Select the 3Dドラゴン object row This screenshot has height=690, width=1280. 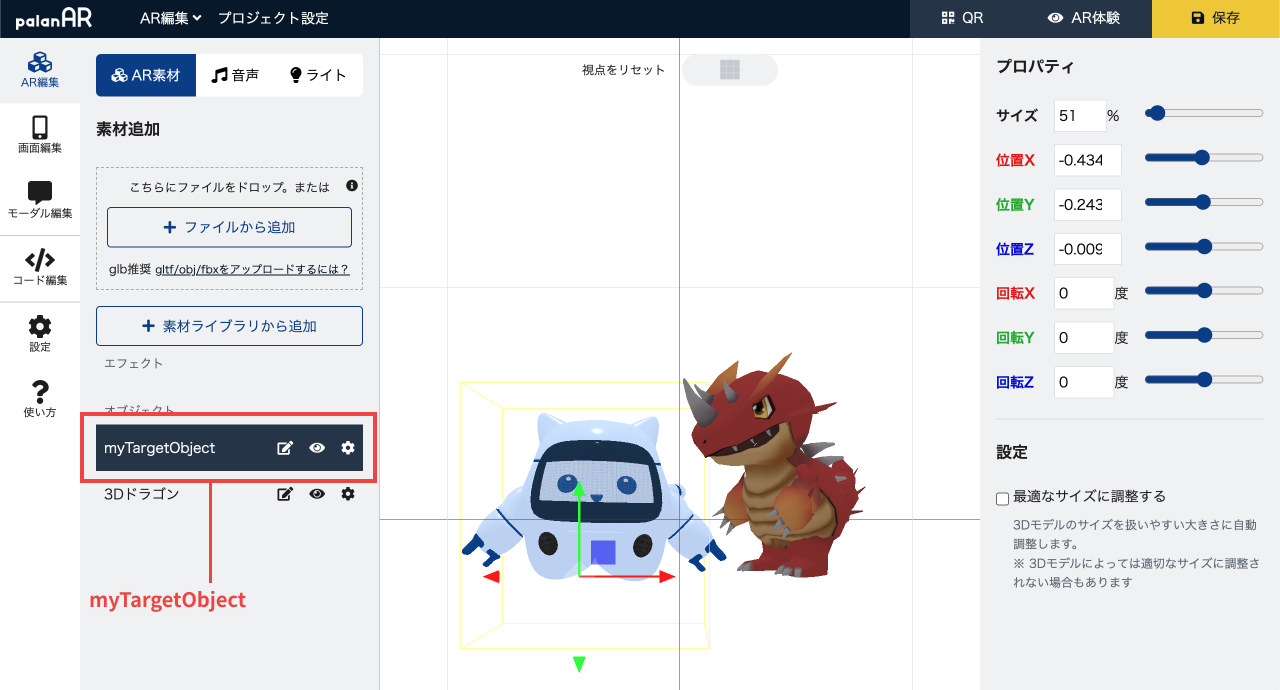pyautogui.click(x=229, y=494)
